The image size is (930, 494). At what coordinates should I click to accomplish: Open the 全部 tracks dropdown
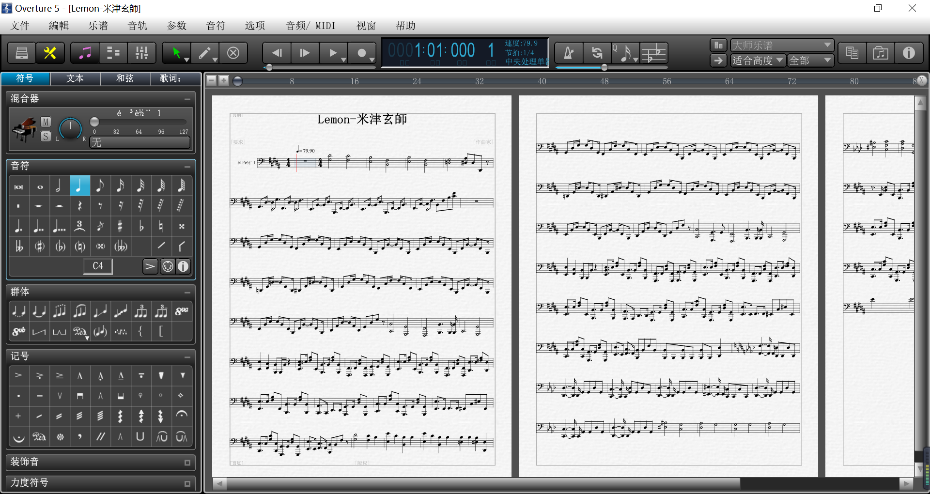811,60
